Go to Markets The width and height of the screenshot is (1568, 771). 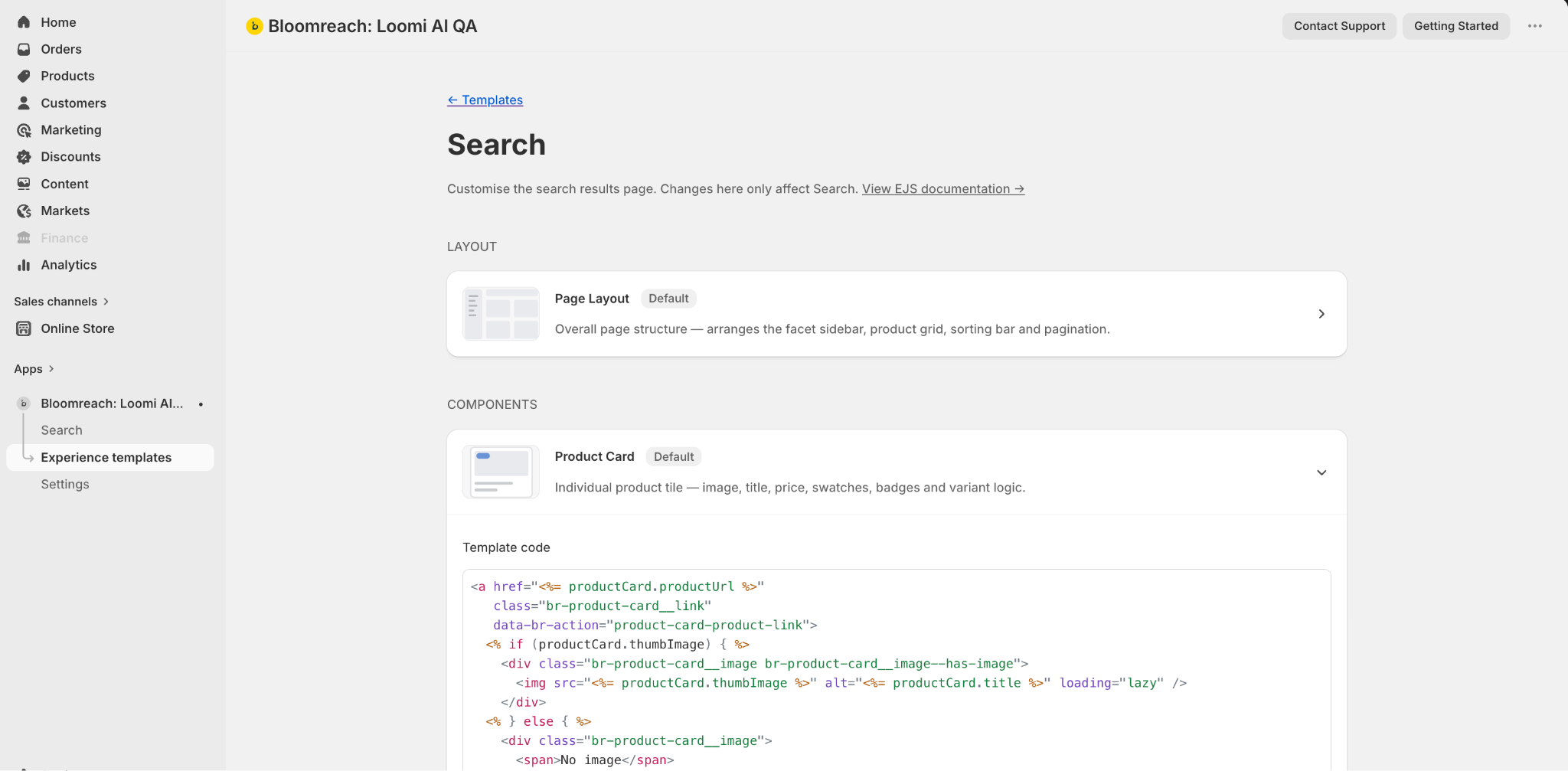click(65, 211)
